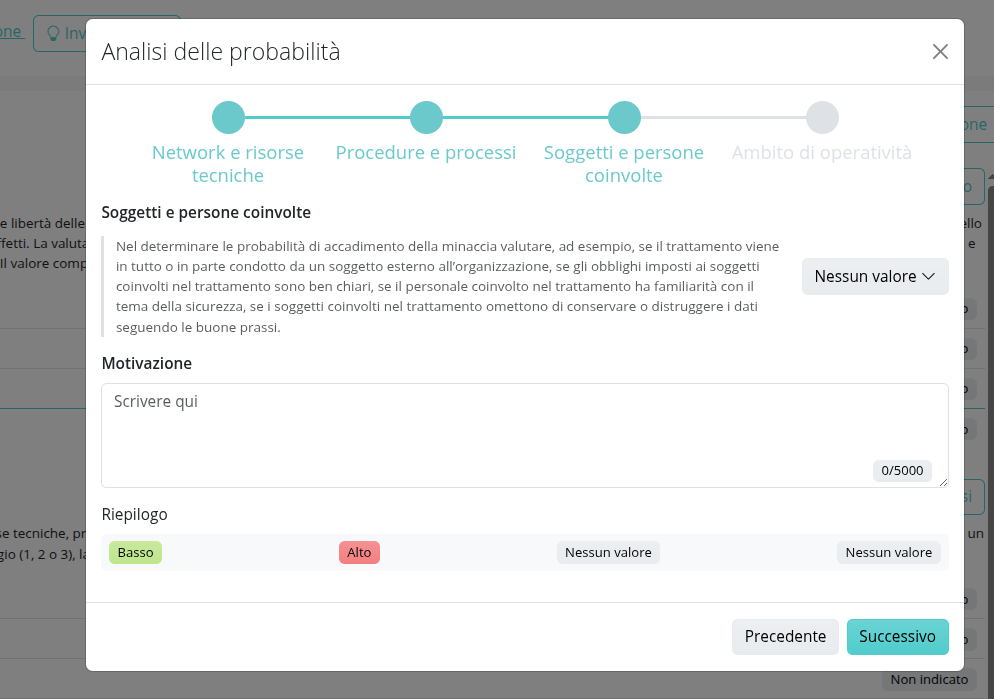Image resolution: width=994 pixels, height=699 pixels.
Task: Jump to the Ambito di operatività step label
Action: point(822,153)
